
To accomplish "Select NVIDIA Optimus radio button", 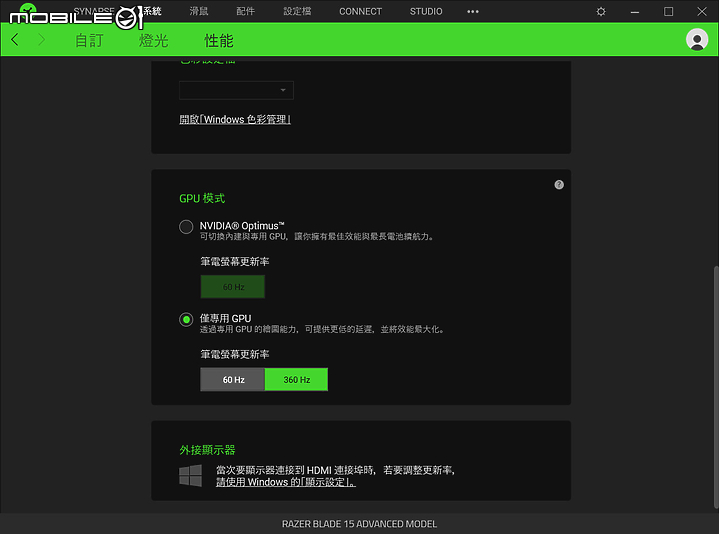I will [x=186, y=226].
